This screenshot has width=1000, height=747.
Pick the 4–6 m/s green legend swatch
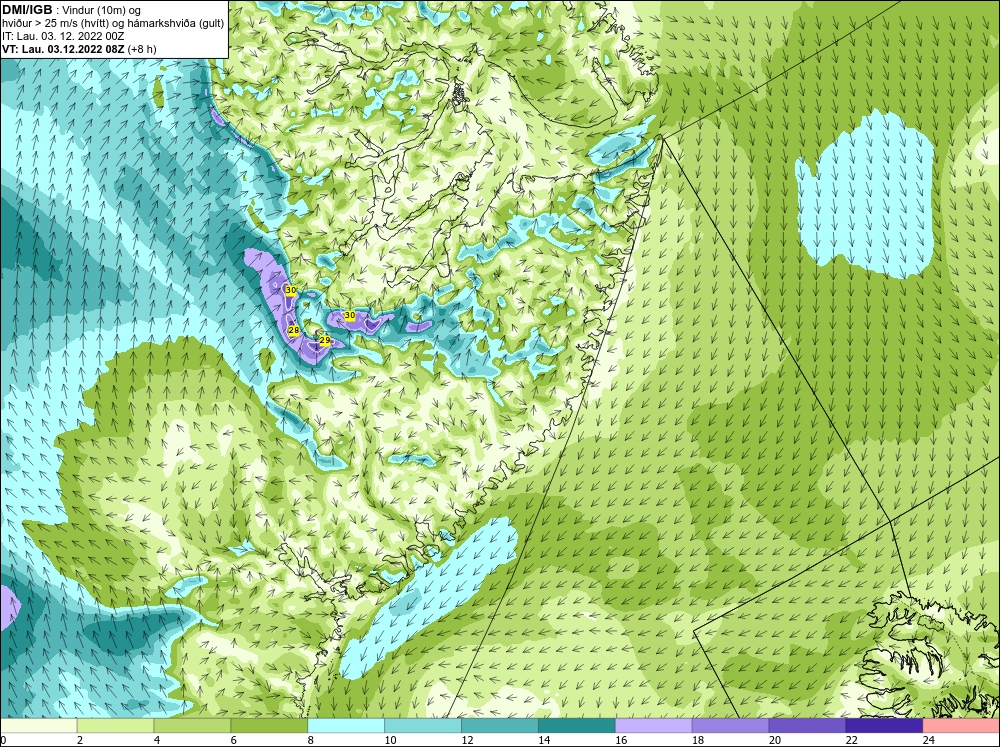(192, 726)
